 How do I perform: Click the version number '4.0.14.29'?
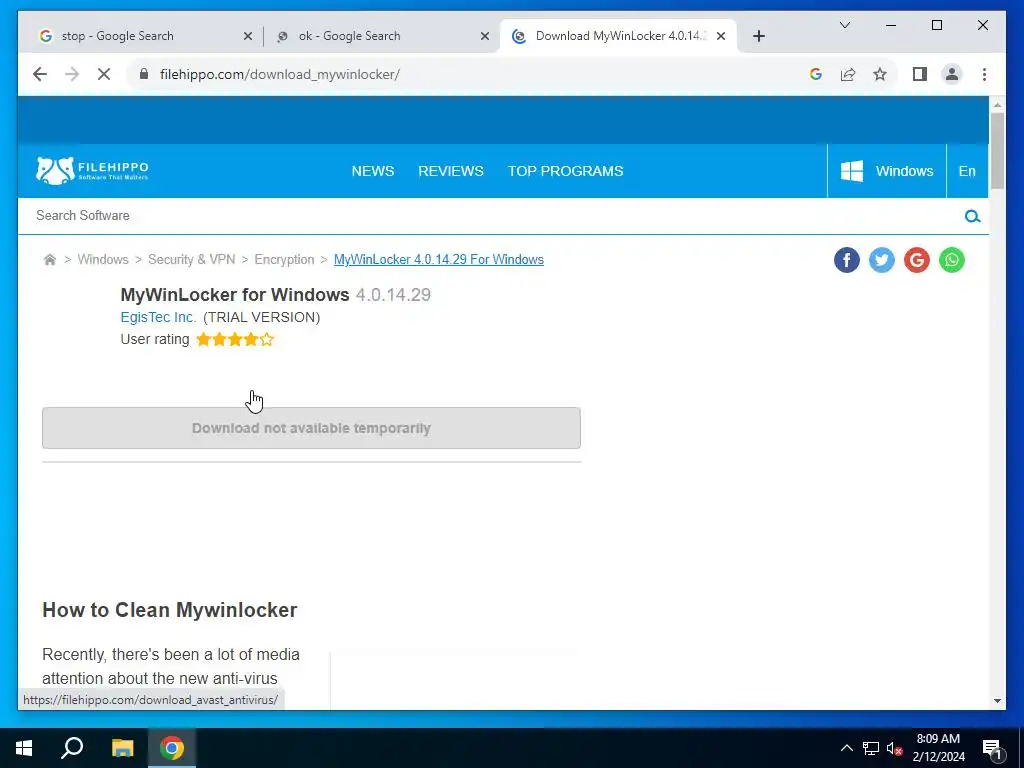click(x=393, y=295)
